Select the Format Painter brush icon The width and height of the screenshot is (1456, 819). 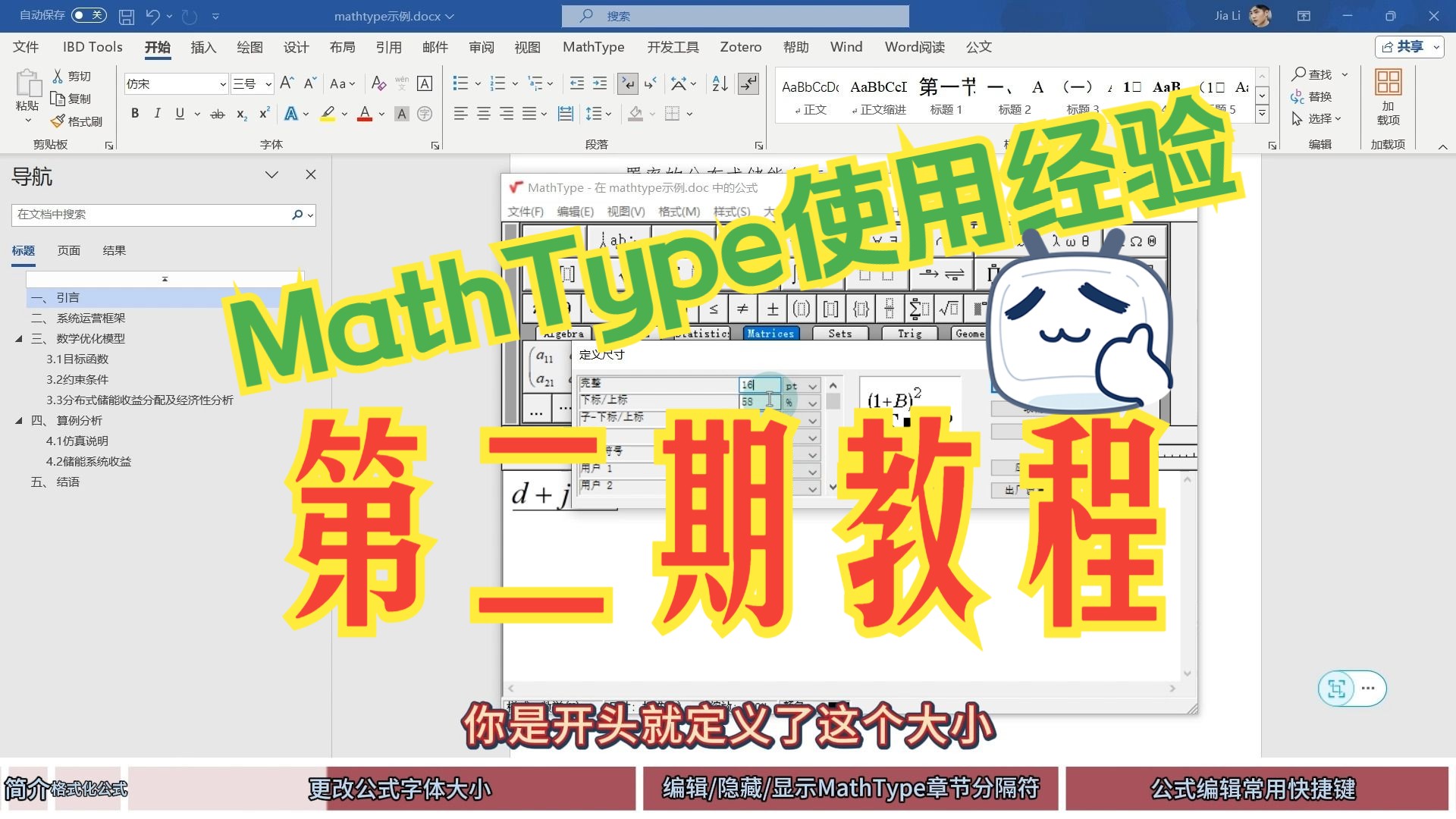58,121
